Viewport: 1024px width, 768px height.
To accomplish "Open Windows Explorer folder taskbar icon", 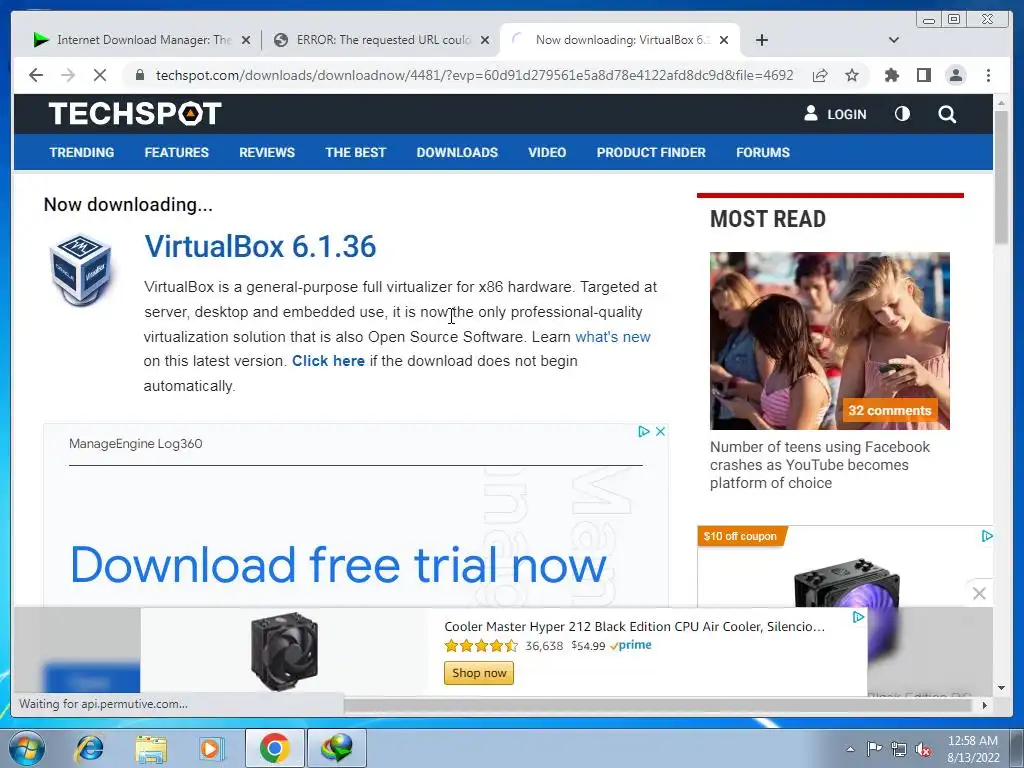I will click(x=151, y=748).
